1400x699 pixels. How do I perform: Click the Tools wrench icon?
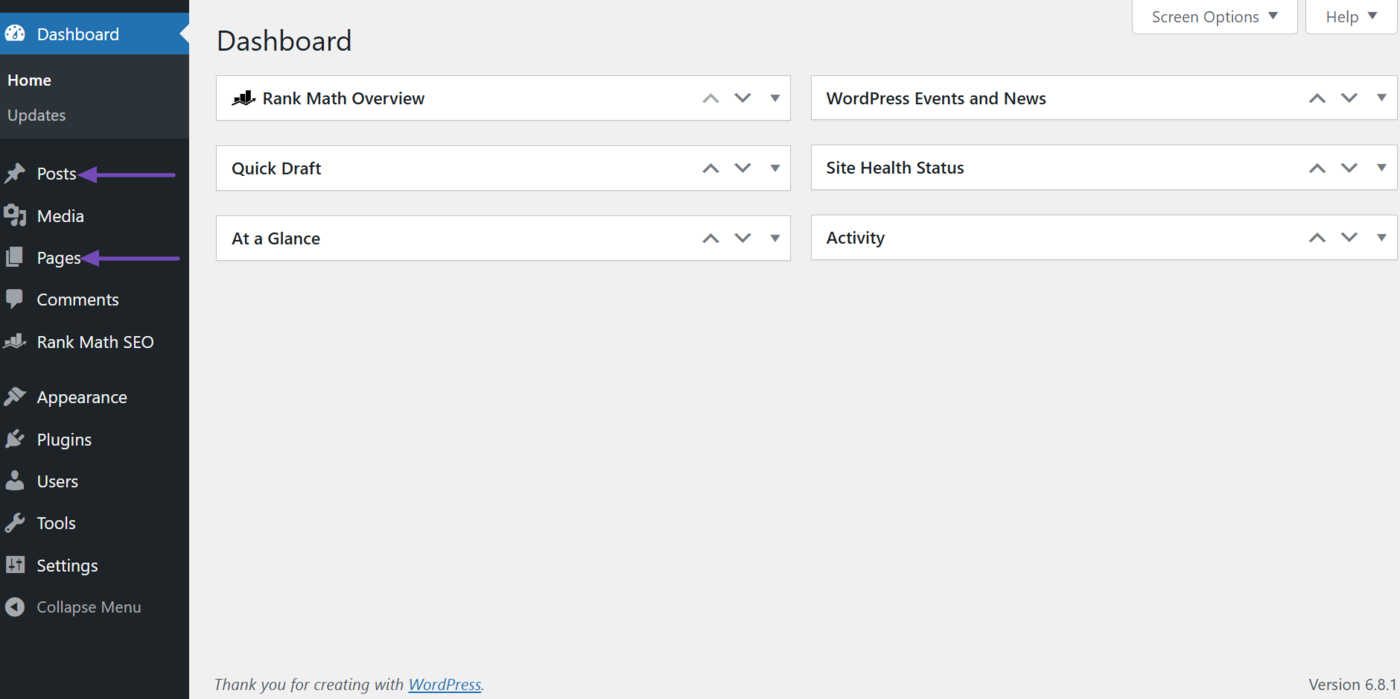[x=15, y=523]
